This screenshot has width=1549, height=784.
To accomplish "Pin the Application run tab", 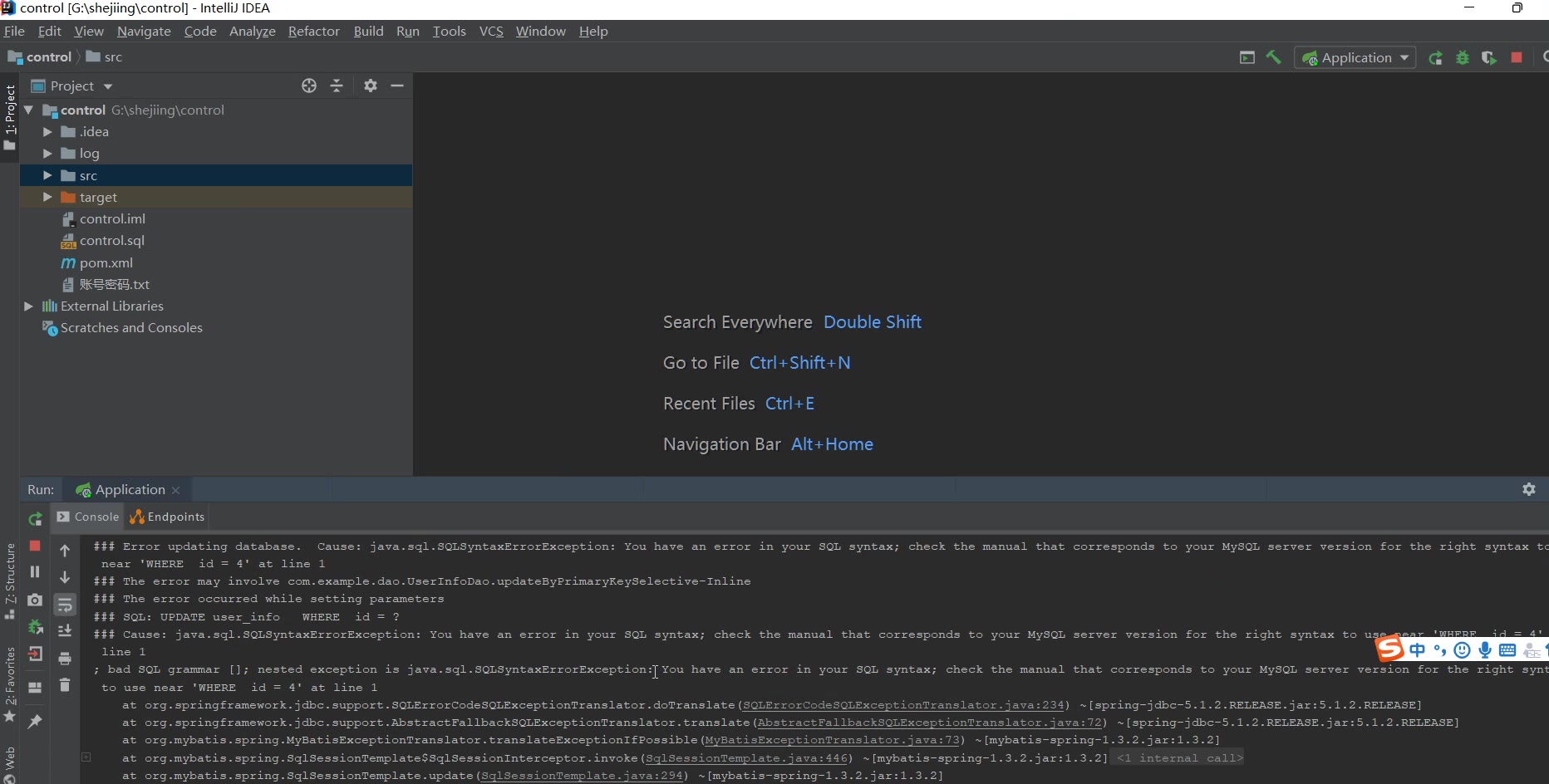I will [x=35, y=722].
